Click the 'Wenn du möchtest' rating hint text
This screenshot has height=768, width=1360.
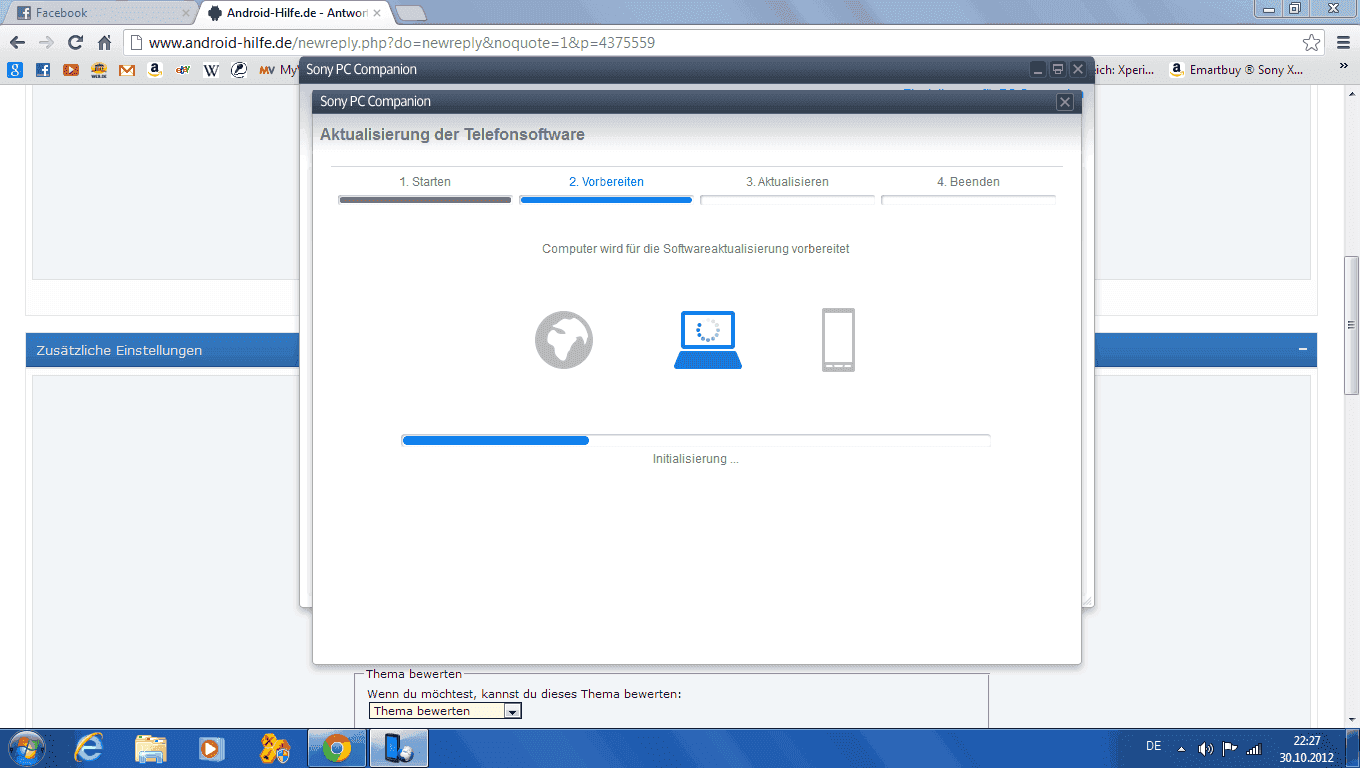[x=524, y=693]
